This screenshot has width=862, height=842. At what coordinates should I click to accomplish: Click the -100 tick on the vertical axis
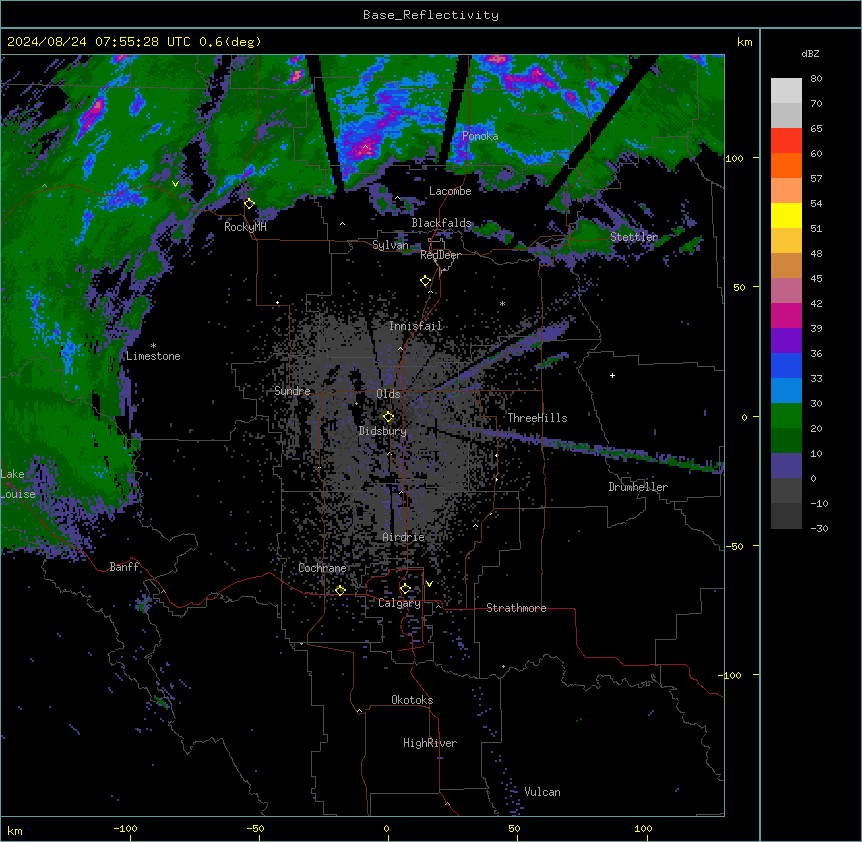pos(731,675)
